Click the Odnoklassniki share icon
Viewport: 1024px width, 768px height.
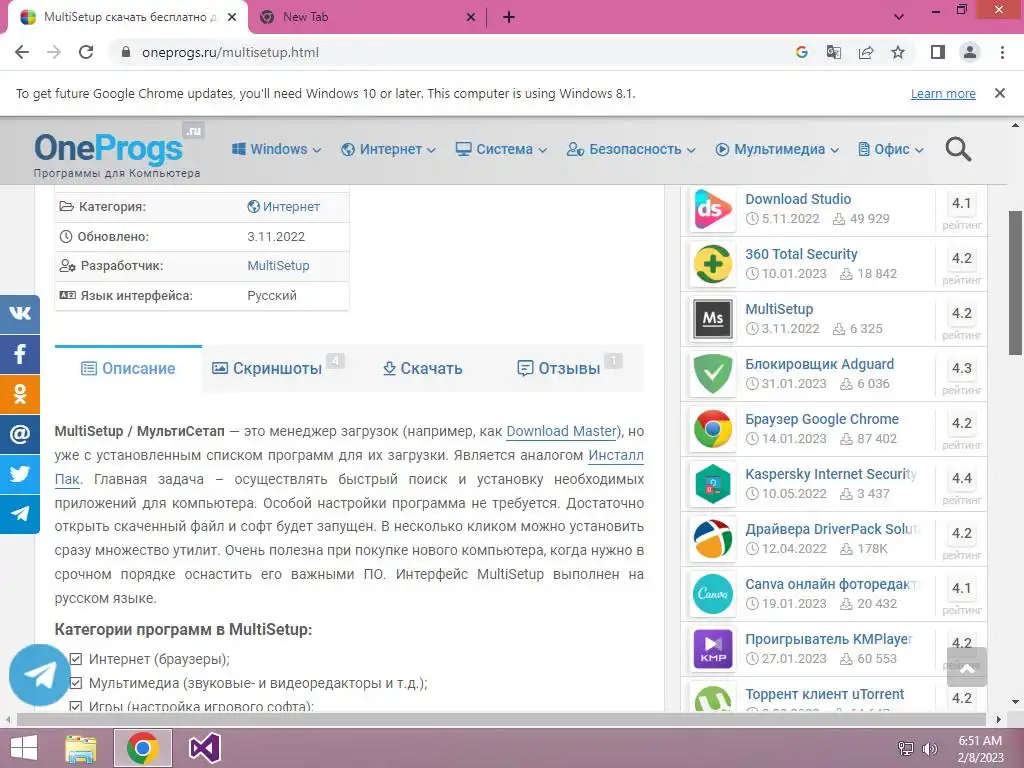[x=20, y=394]
